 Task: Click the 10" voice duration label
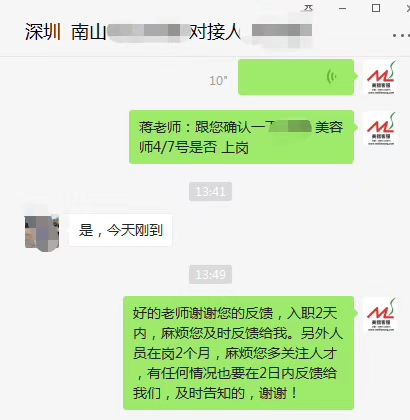tap(218, 80)
